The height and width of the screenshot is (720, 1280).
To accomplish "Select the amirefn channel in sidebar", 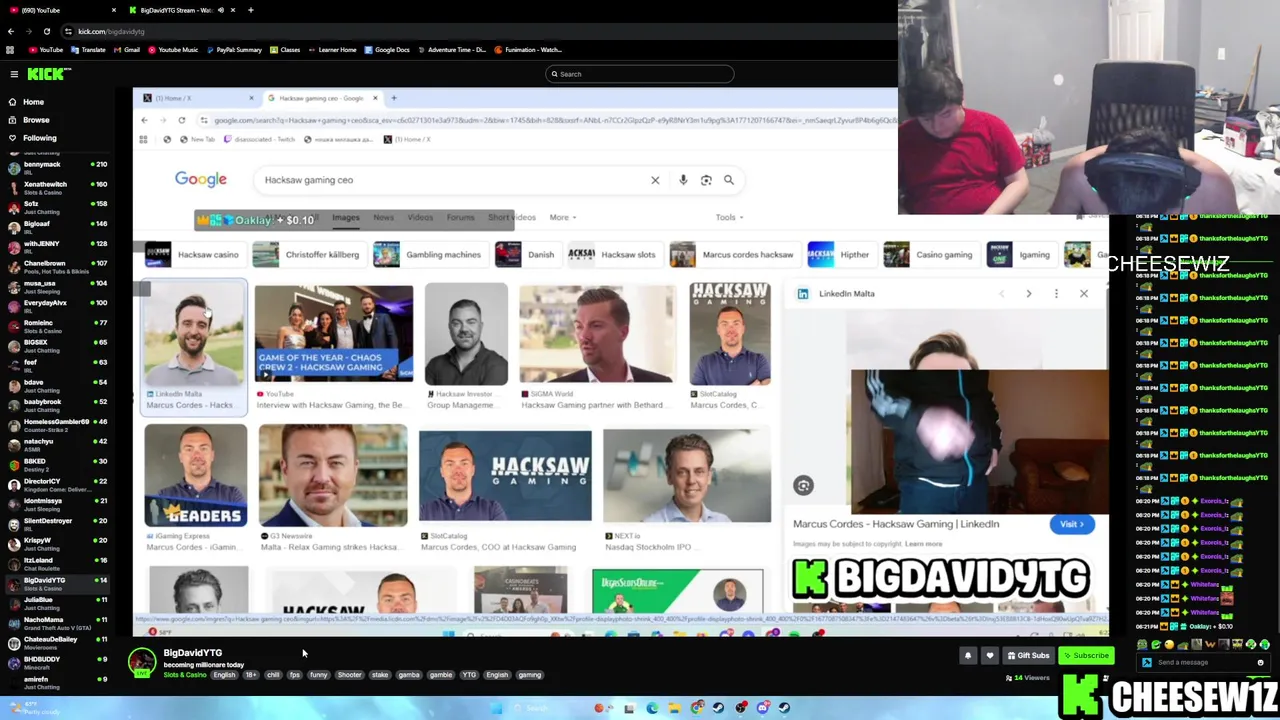I will (55, 682).
